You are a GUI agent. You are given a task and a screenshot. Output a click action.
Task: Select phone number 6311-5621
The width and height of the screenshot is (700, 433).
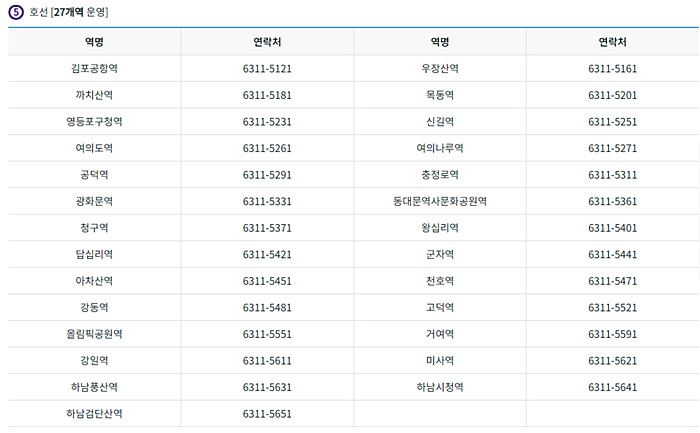click(612, 361)
